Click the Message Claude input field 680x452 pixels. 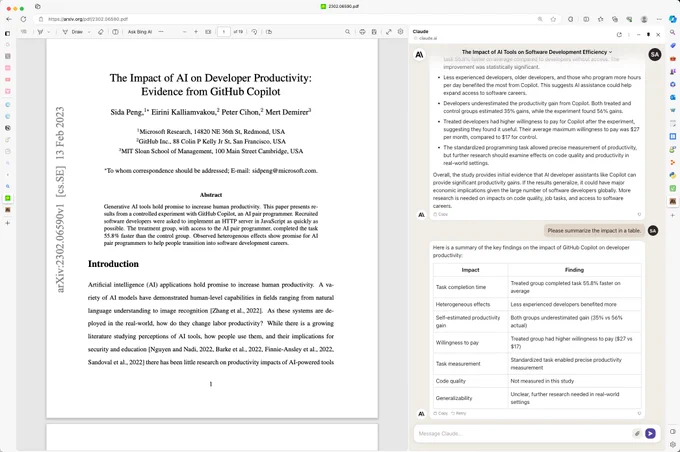pos(523,433)
